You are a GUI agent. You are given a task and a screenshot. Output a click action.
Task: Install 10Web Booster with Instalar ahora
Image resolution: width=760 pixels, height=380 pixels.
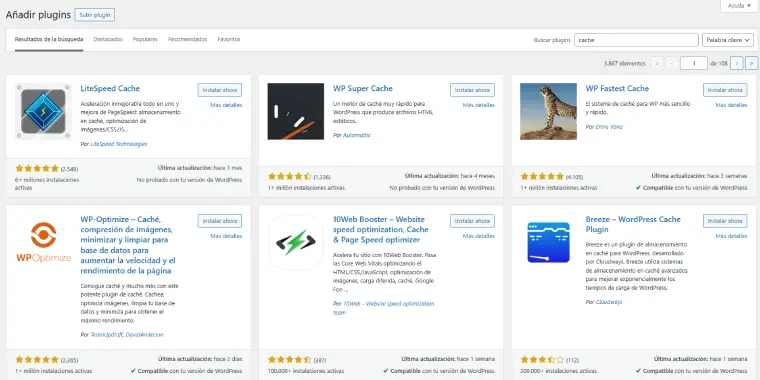[x=473, y=221]
